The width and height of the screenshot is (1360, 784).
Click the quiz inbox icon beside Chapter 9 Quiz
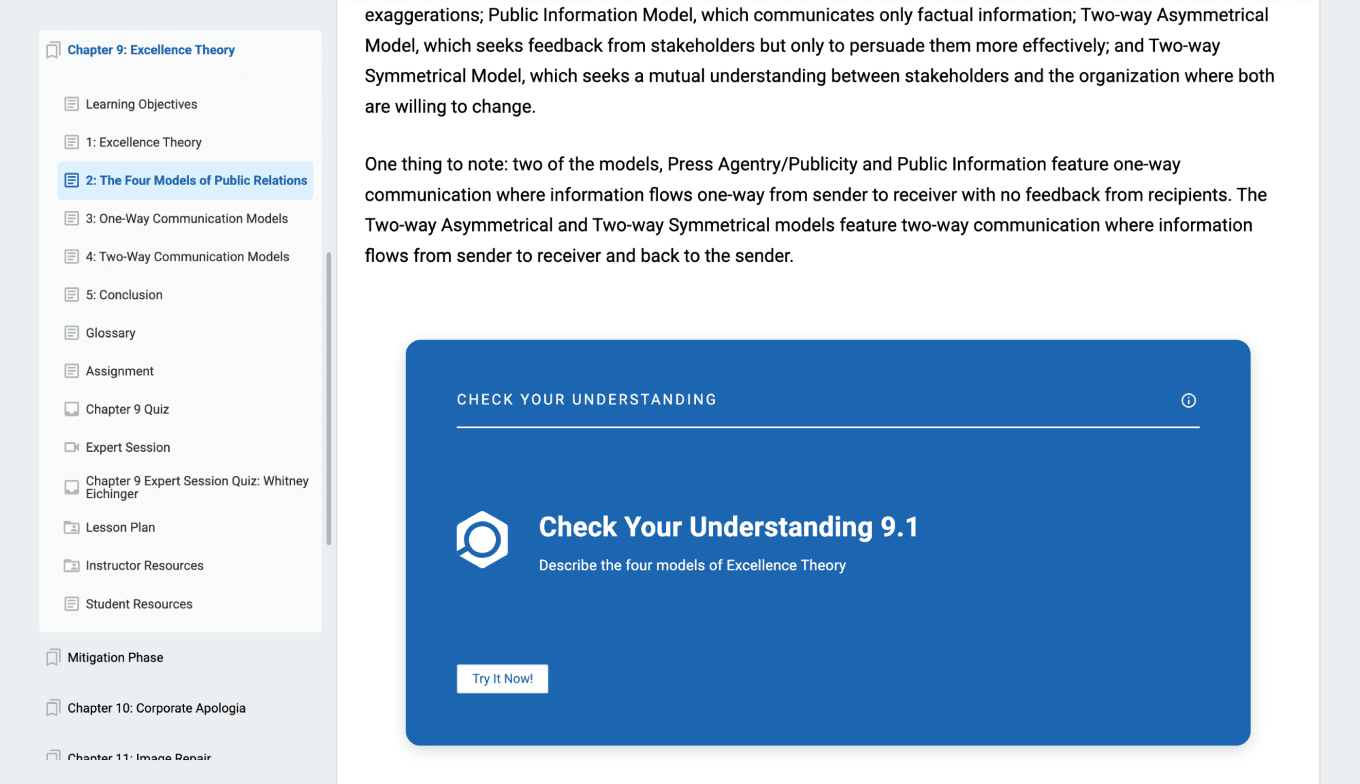pos(71,409)
